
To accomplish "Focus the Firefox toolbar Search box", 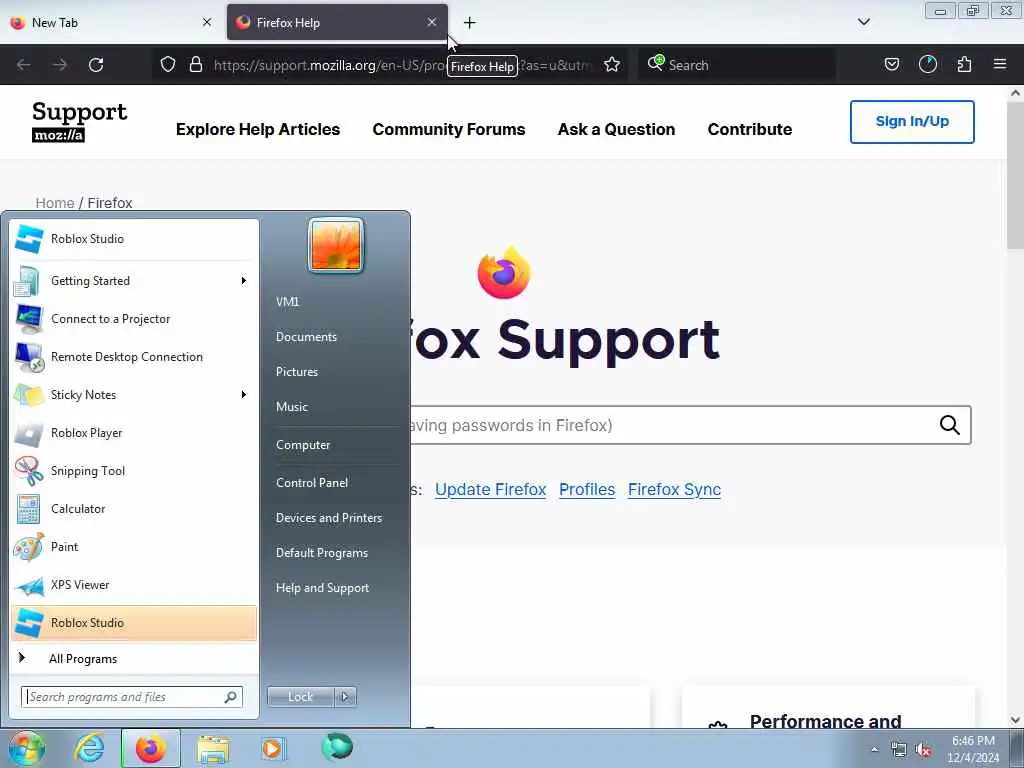I will [x=736, y=65].
